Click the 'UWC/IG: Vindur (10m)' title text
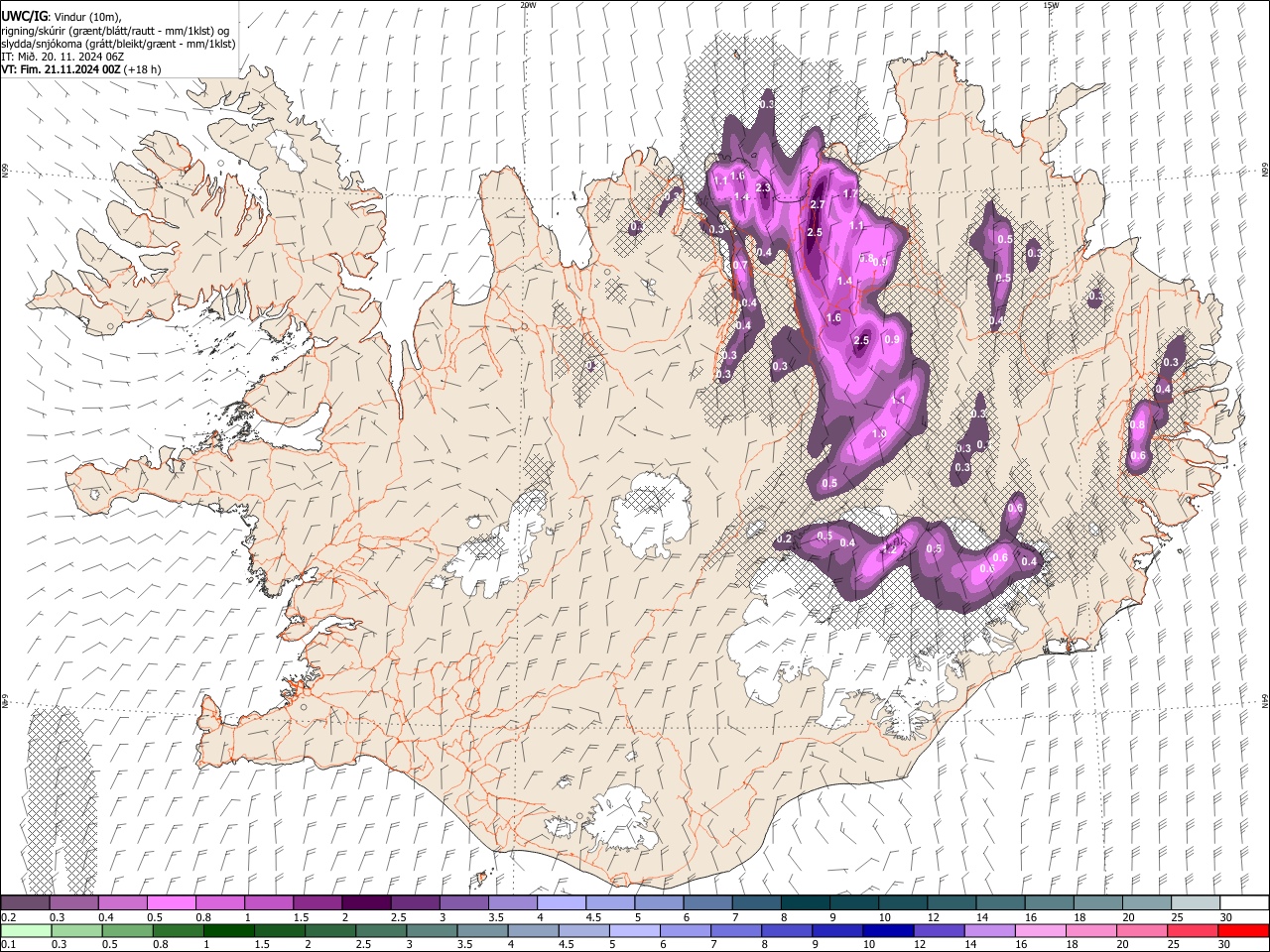This screenshot has width=1270, height=952. point(61,17)
